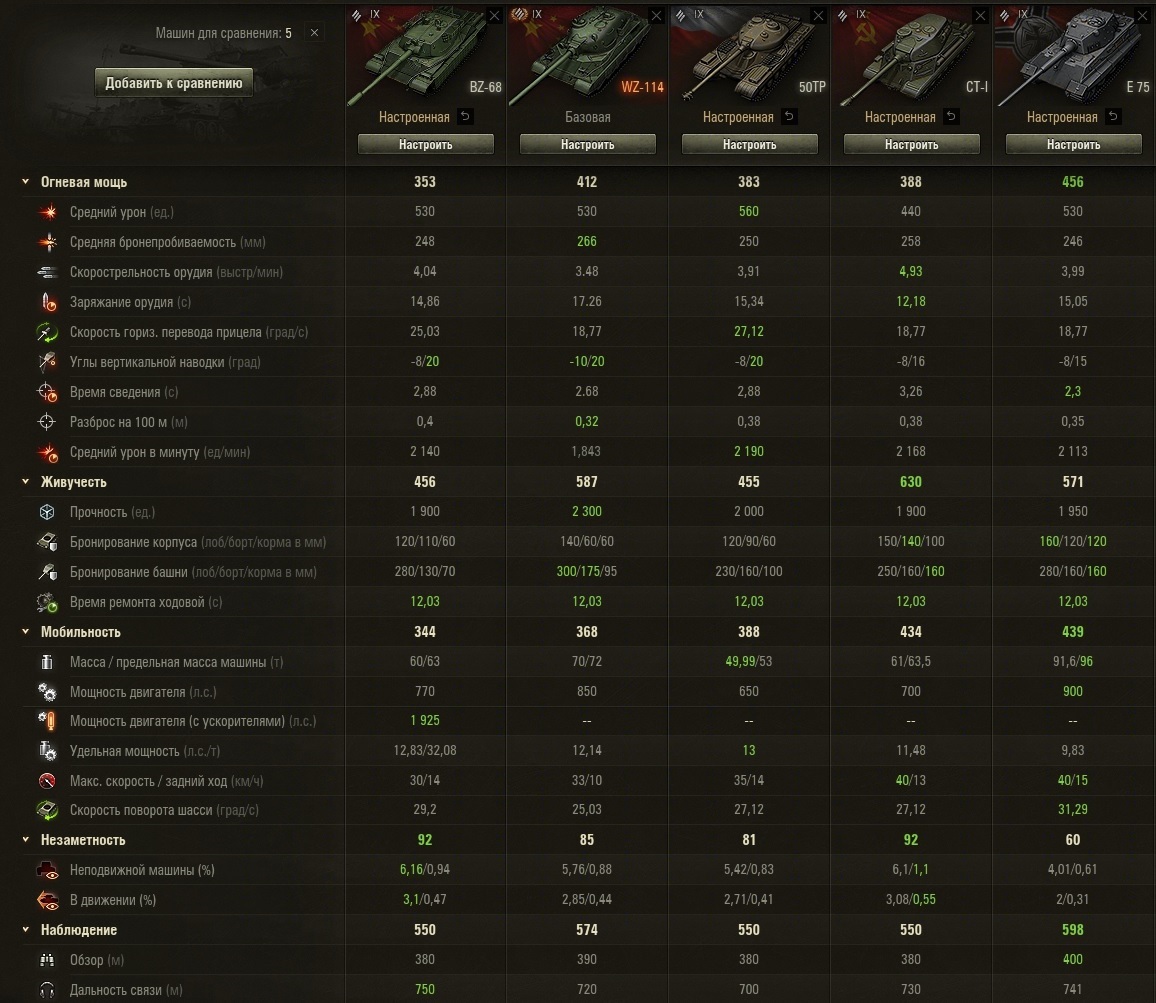Viewport: 1156px width, 1003px height.
Task: Click Настроить under the 50TP tank
Action: click(x=750, y=145)
